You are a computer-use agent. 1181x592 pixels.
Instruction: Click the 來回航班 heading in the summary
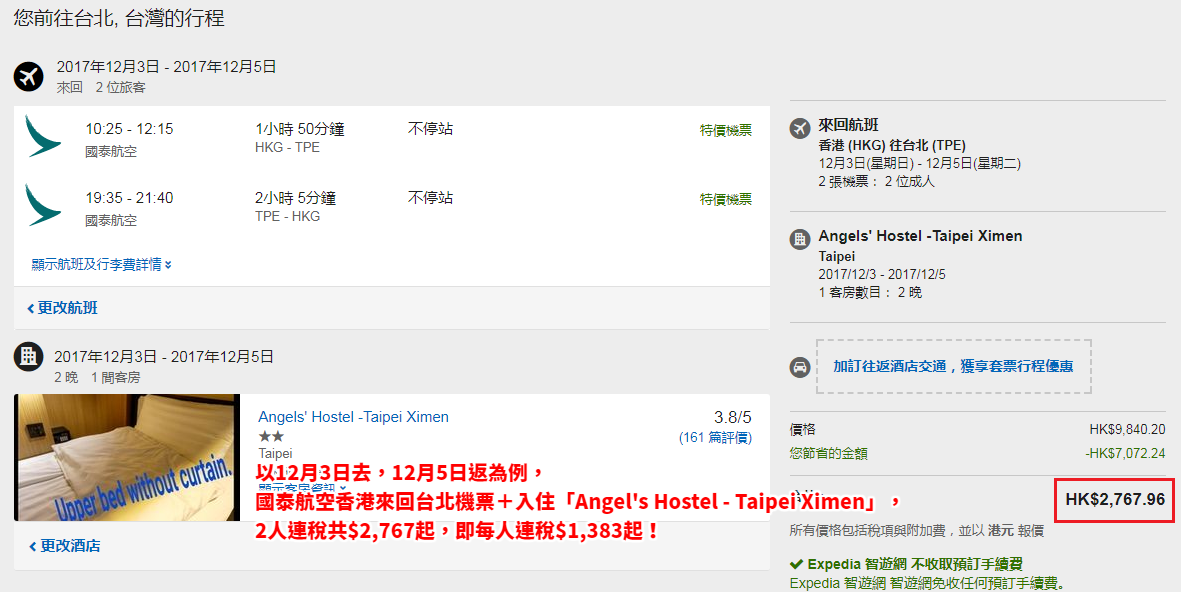pos(849,125)
